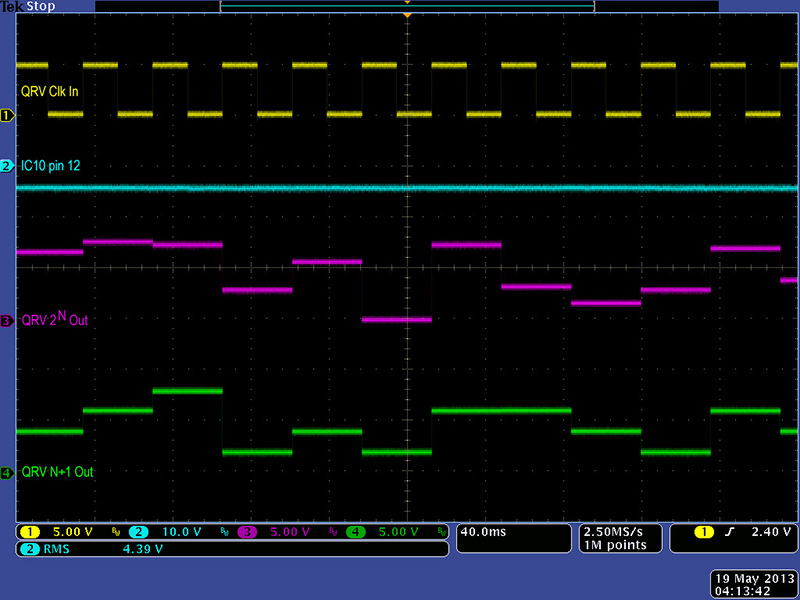800x600 pixels.
Task: Click the 19 May 2013 date display
Action: [751, 579]
